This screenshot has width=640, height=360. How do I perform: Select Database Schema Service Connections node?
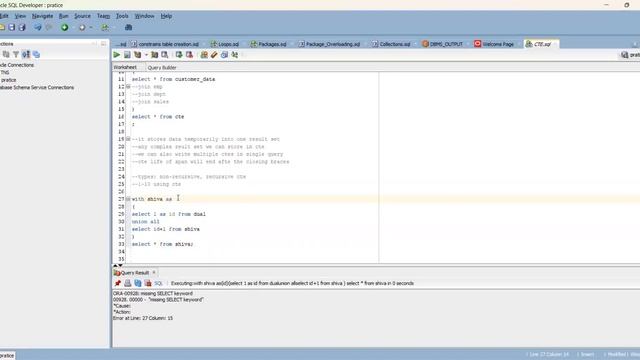point(37,87)
